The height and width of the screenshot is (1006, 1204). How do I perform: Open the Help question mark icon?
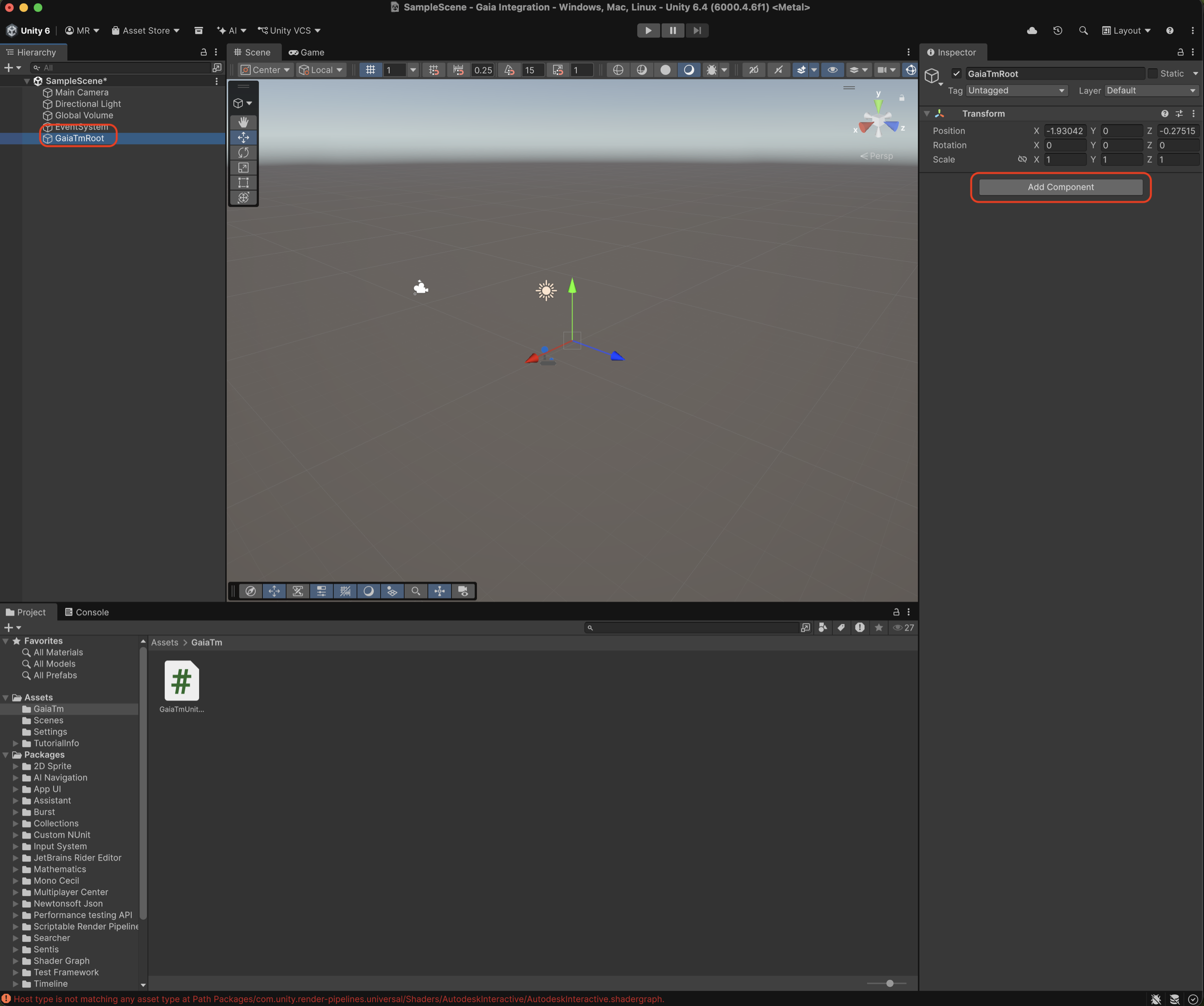[x=1169, y=31]
